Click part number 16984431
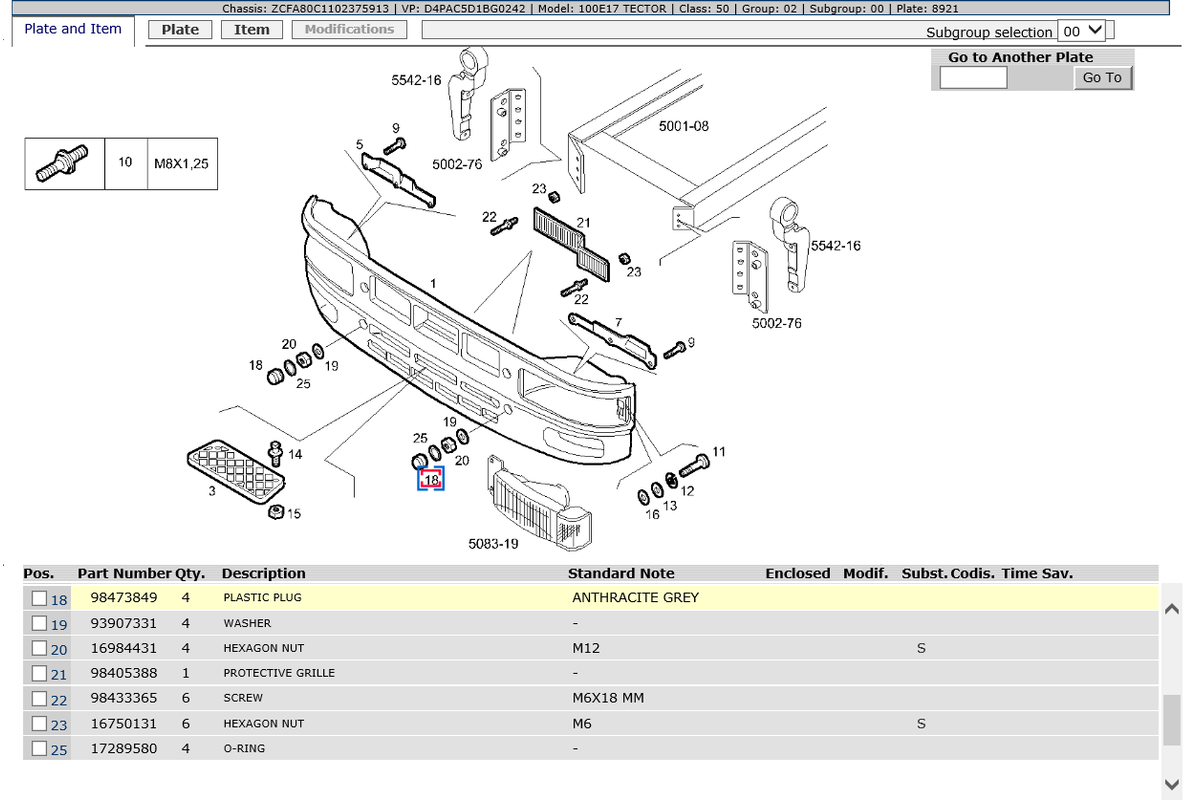The height and width of the screenshot is (800, 1197). coord(124,648)
